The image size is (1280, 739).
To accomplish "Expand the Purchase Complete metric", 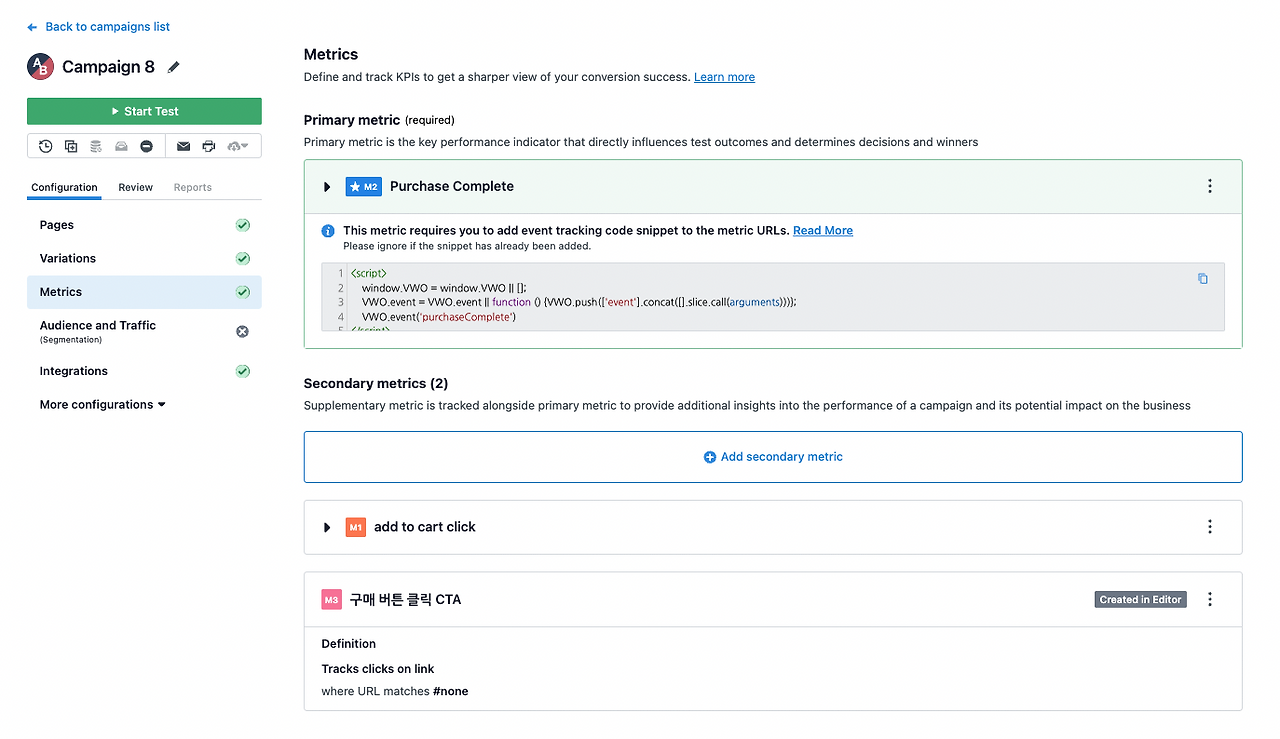I will point(327,187).
